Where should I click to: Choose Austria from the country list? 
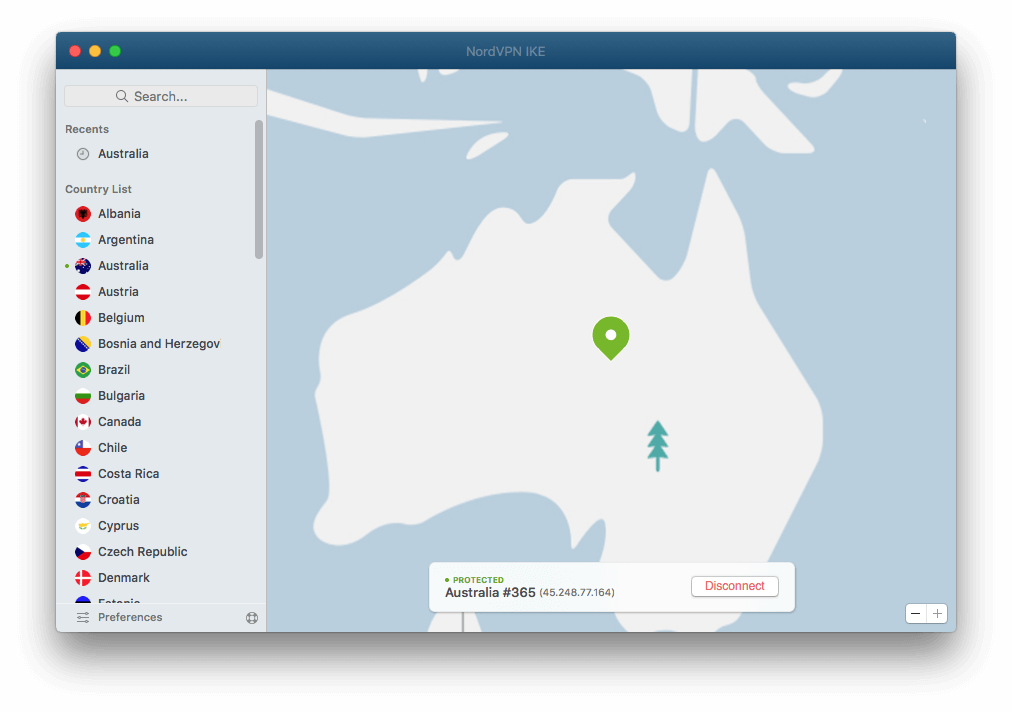pyautogui.click(x=118, y=292)
